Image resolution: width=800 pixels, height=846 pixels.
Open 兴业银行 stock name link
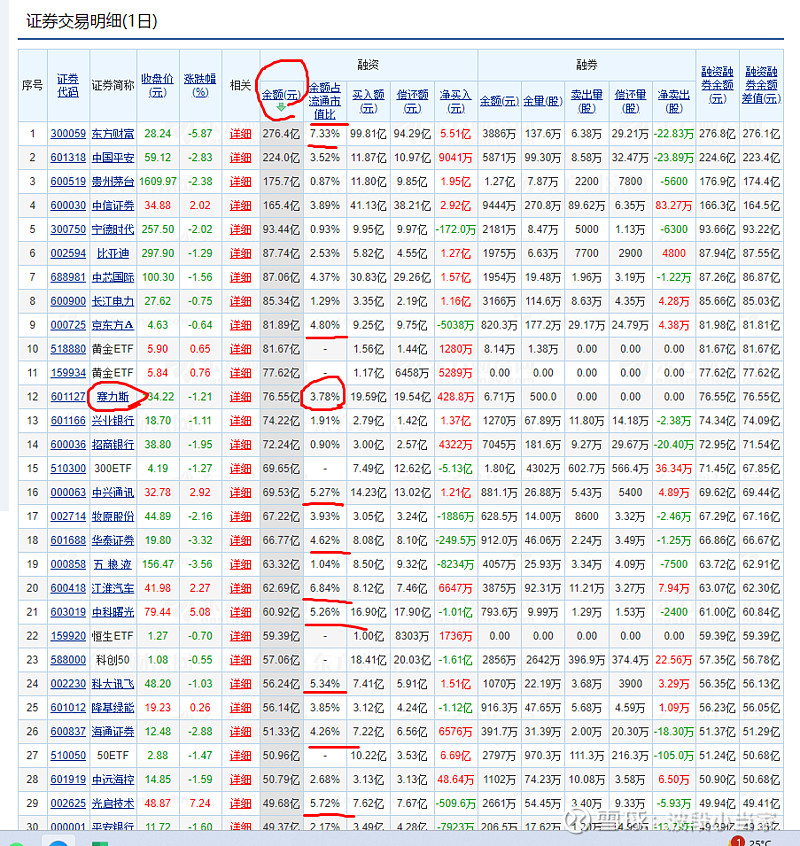click(113, 420)
